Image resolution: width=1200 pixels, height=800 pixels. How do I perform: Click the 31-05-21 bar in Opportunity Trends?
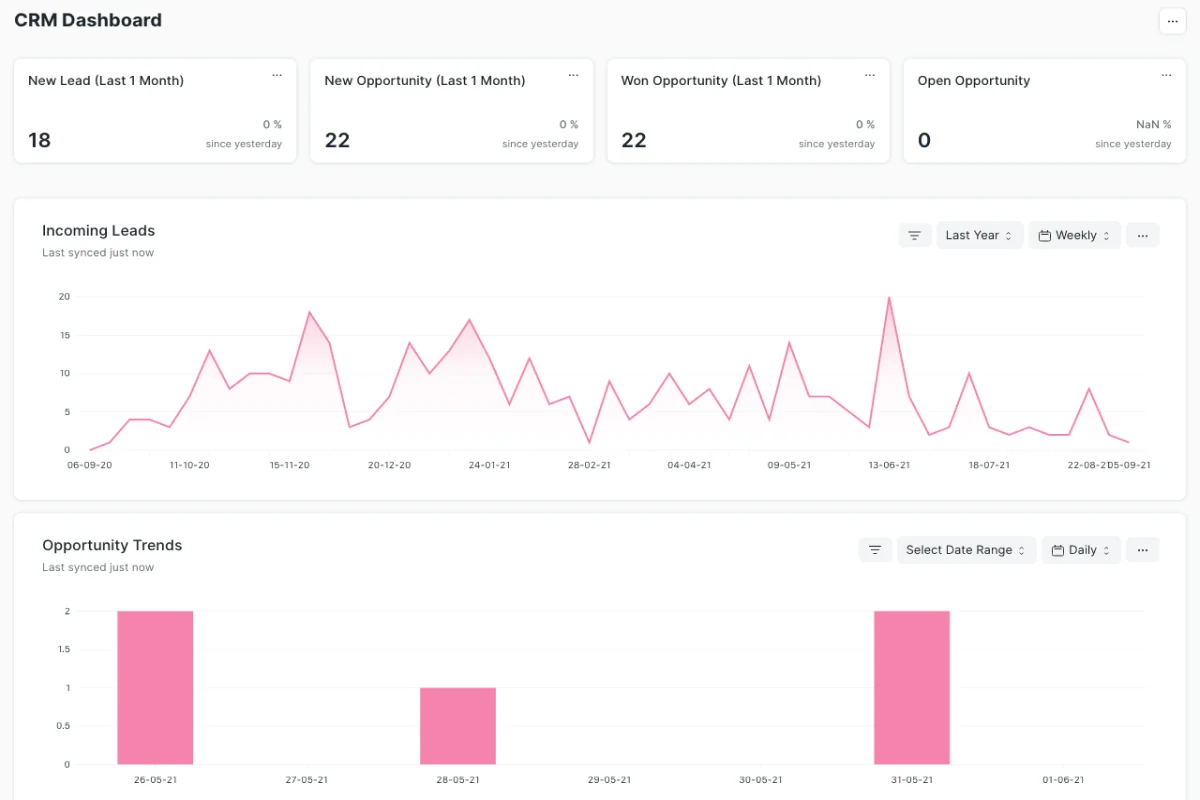click(x=912, y=688)
